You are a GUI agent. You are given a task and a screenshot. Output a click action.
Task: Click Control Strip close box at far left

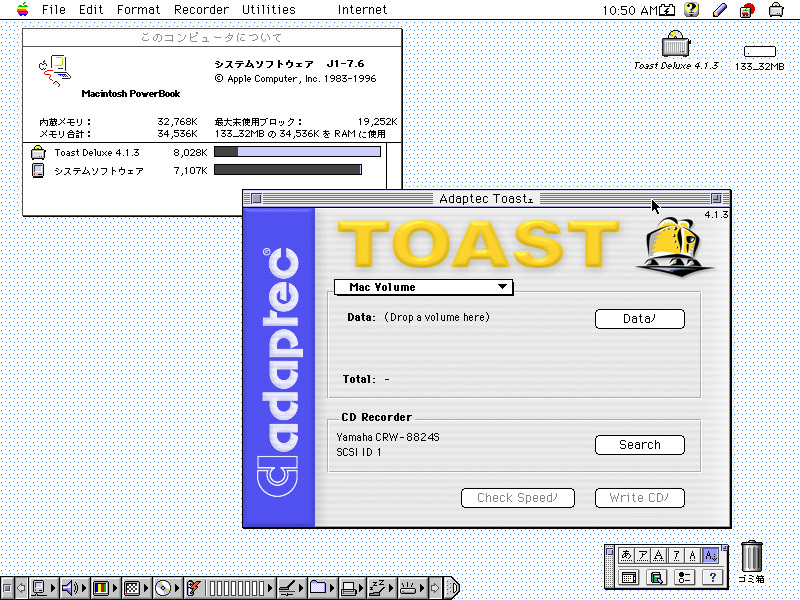tap(7, 588)
